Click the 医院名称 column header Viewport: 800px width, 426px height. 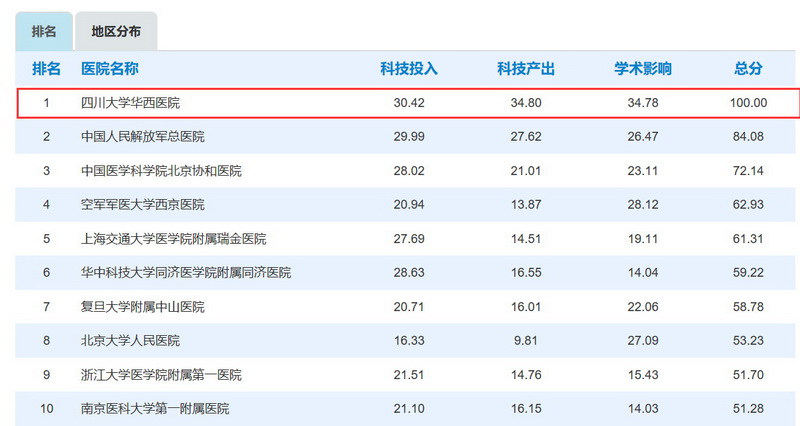click(x=110, y=68)
